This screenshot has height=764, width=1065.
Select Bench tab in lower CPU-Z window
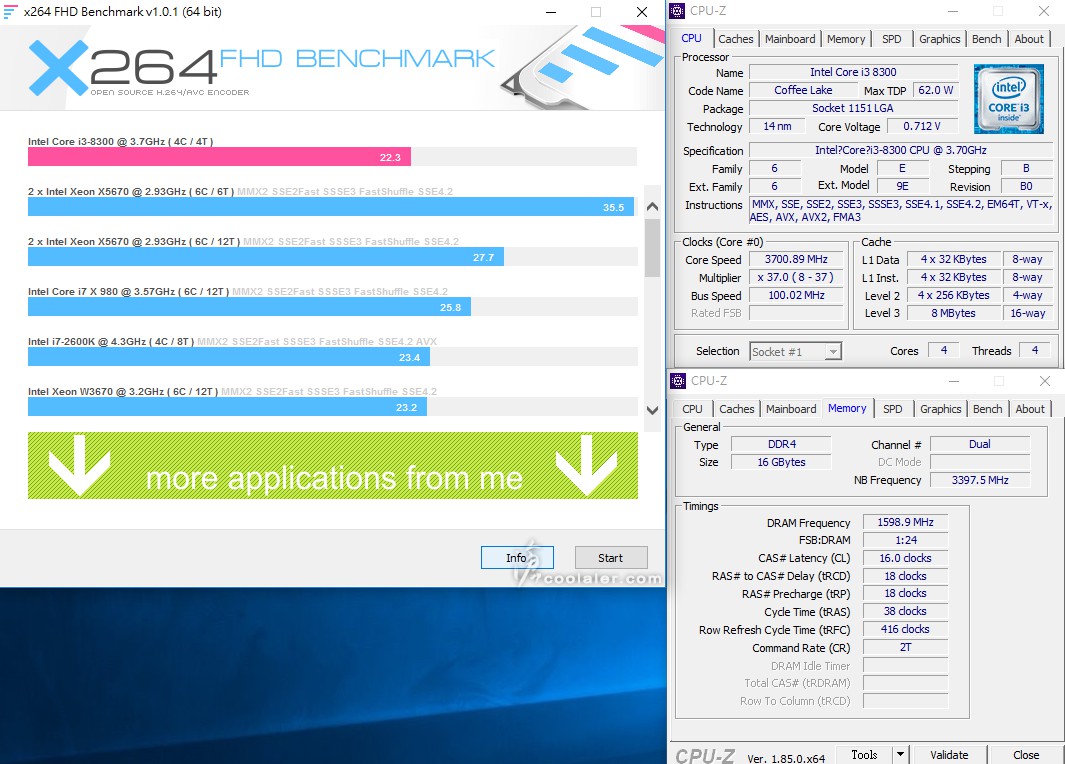pos(987,409)
